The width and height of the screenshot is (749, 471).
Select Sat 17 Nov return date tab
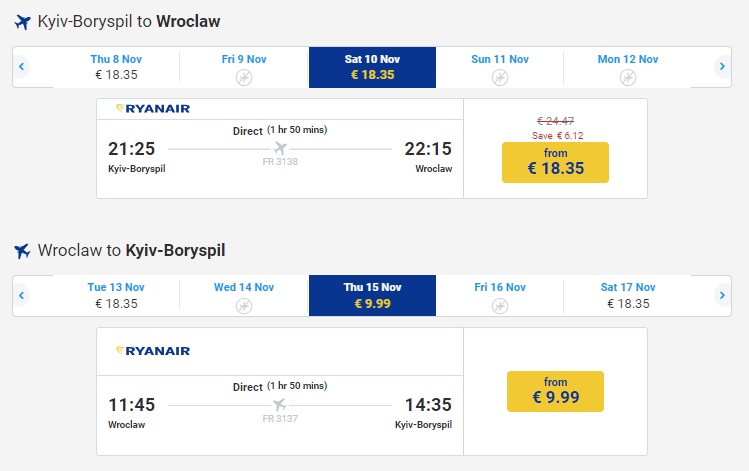[x=628, y=295]
